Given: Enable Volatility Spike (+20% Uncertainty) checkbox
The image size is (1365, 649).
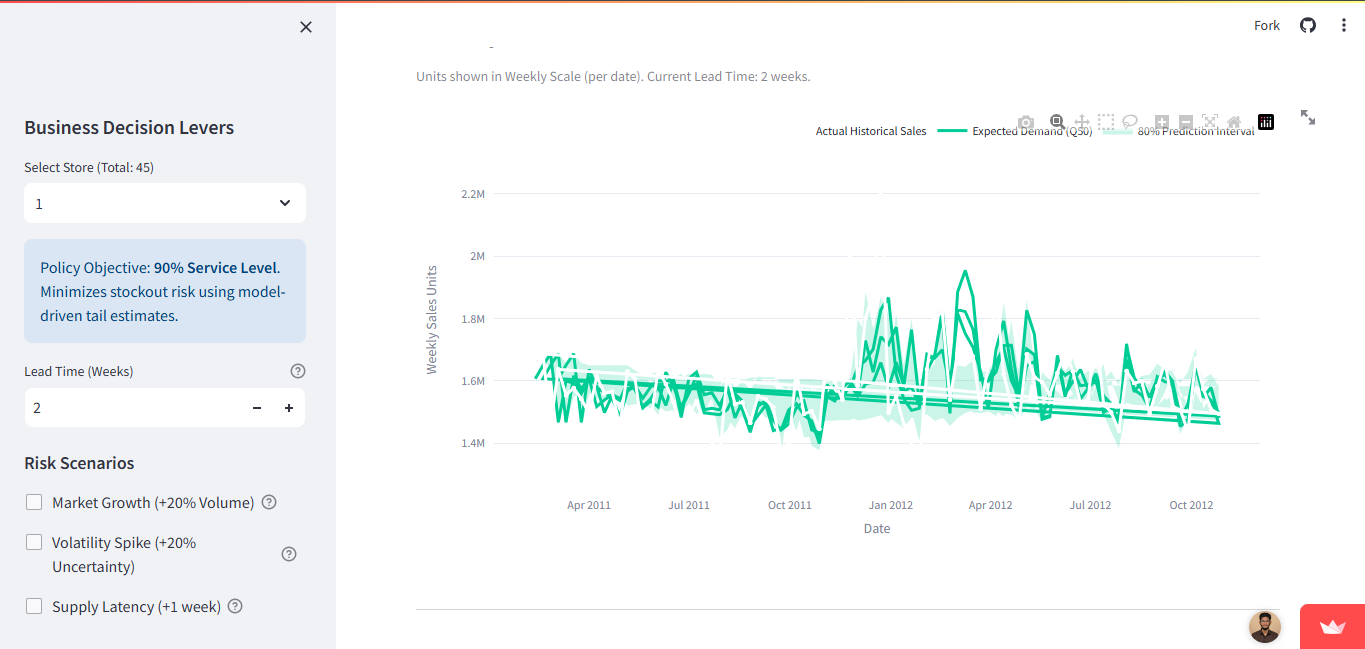Looking at the screenshot, I should 34,542.
